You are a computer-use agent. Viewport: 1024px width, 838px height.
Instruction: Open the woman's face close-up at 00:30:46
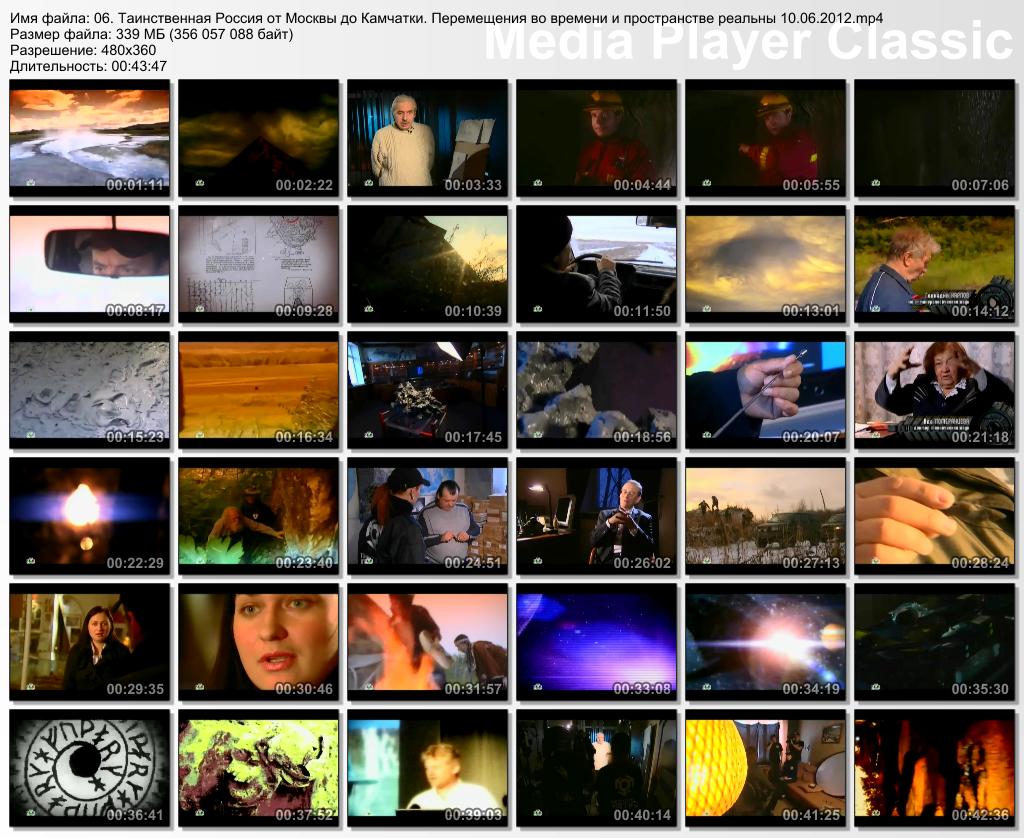[258, 643]
